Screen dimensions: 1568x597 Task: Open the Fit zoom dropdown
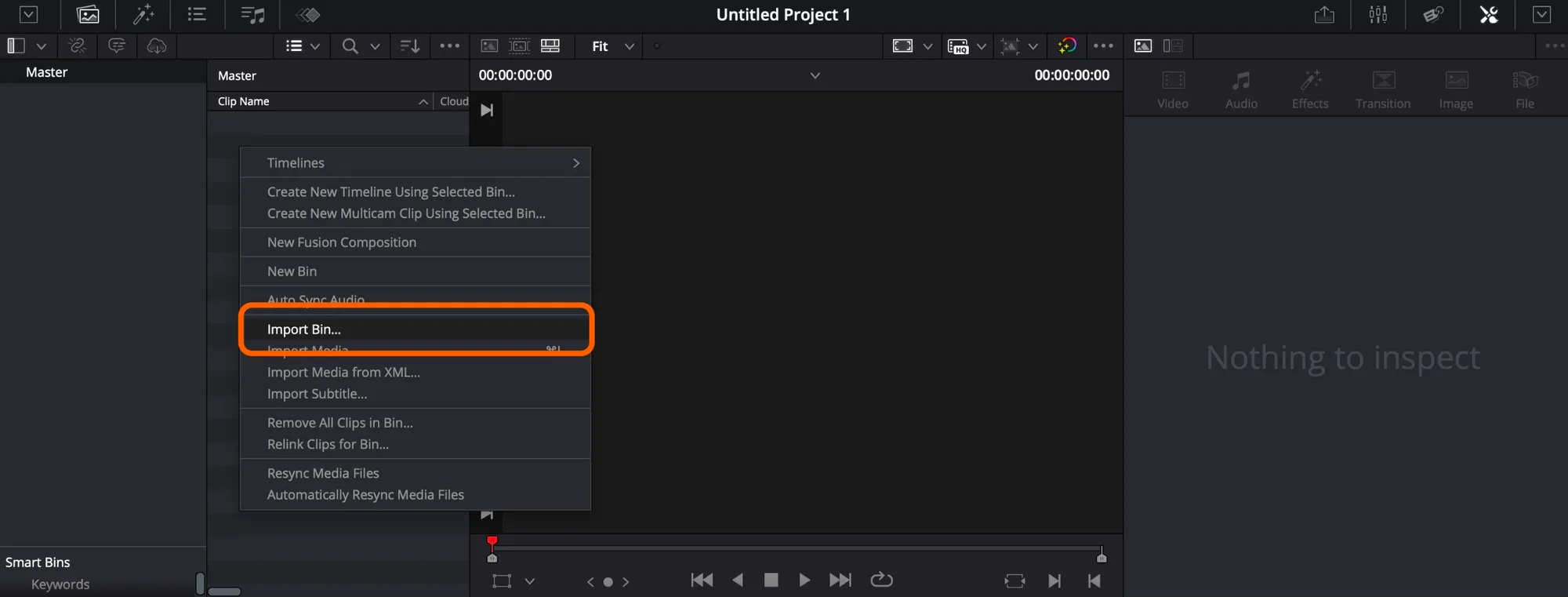[x=612, y=46]
